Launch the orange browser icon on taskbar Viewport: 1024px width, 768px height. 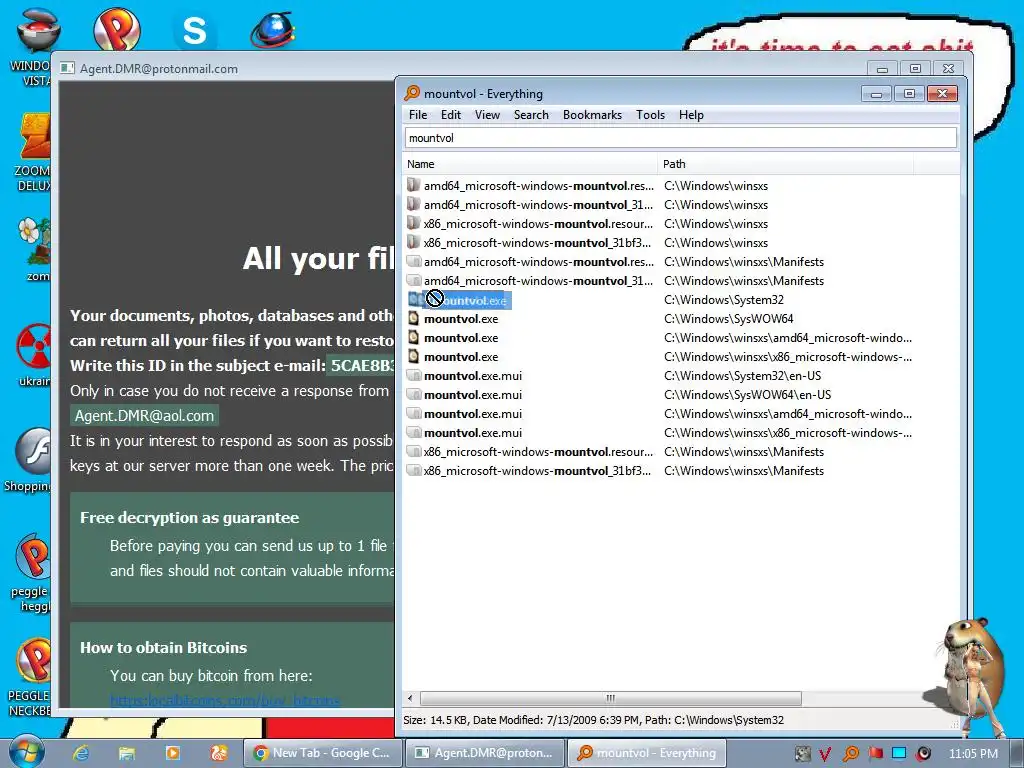click(219, 753)
